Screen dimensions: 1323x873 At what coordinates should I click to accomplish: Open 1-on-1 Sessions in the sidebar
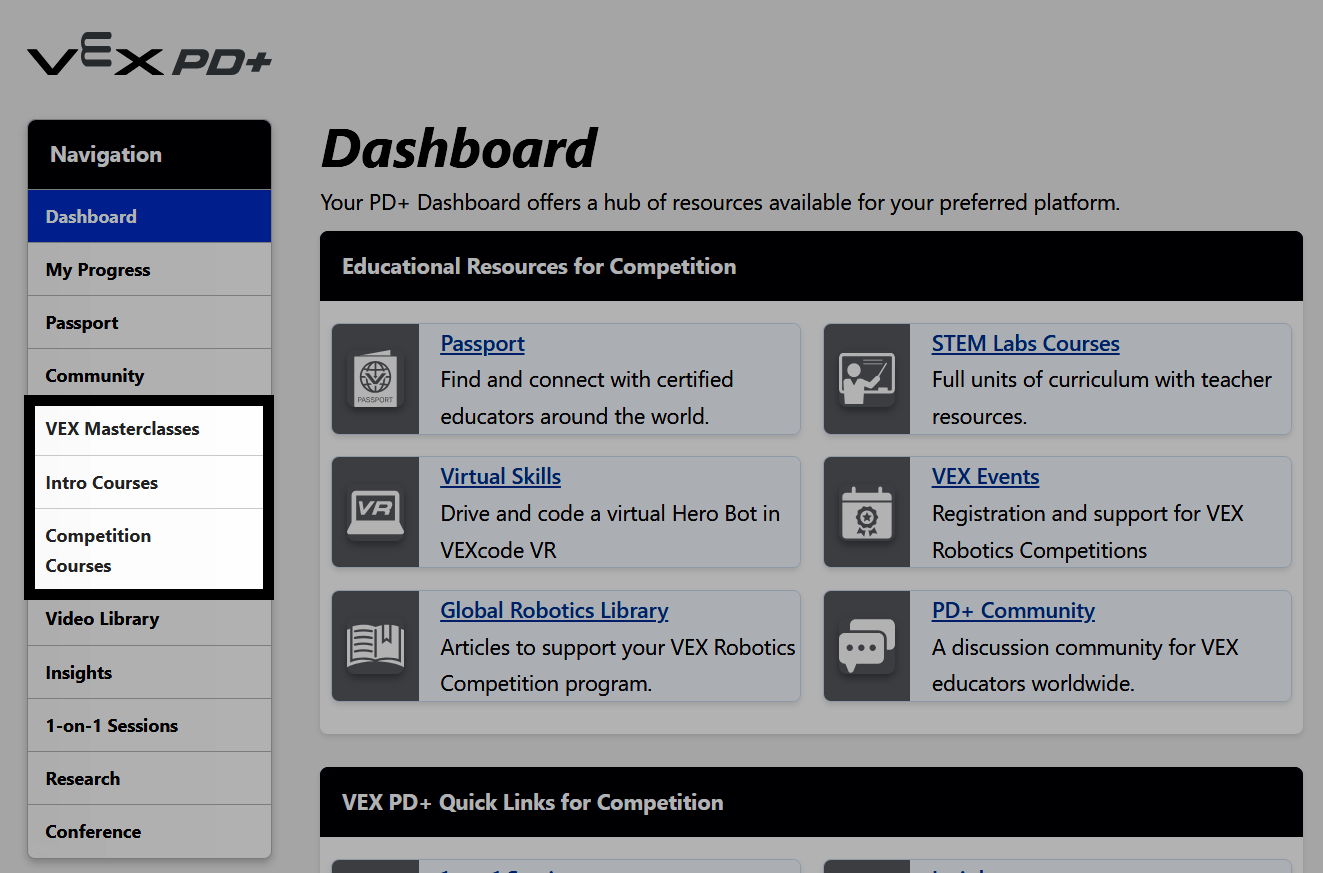(149, 725)
